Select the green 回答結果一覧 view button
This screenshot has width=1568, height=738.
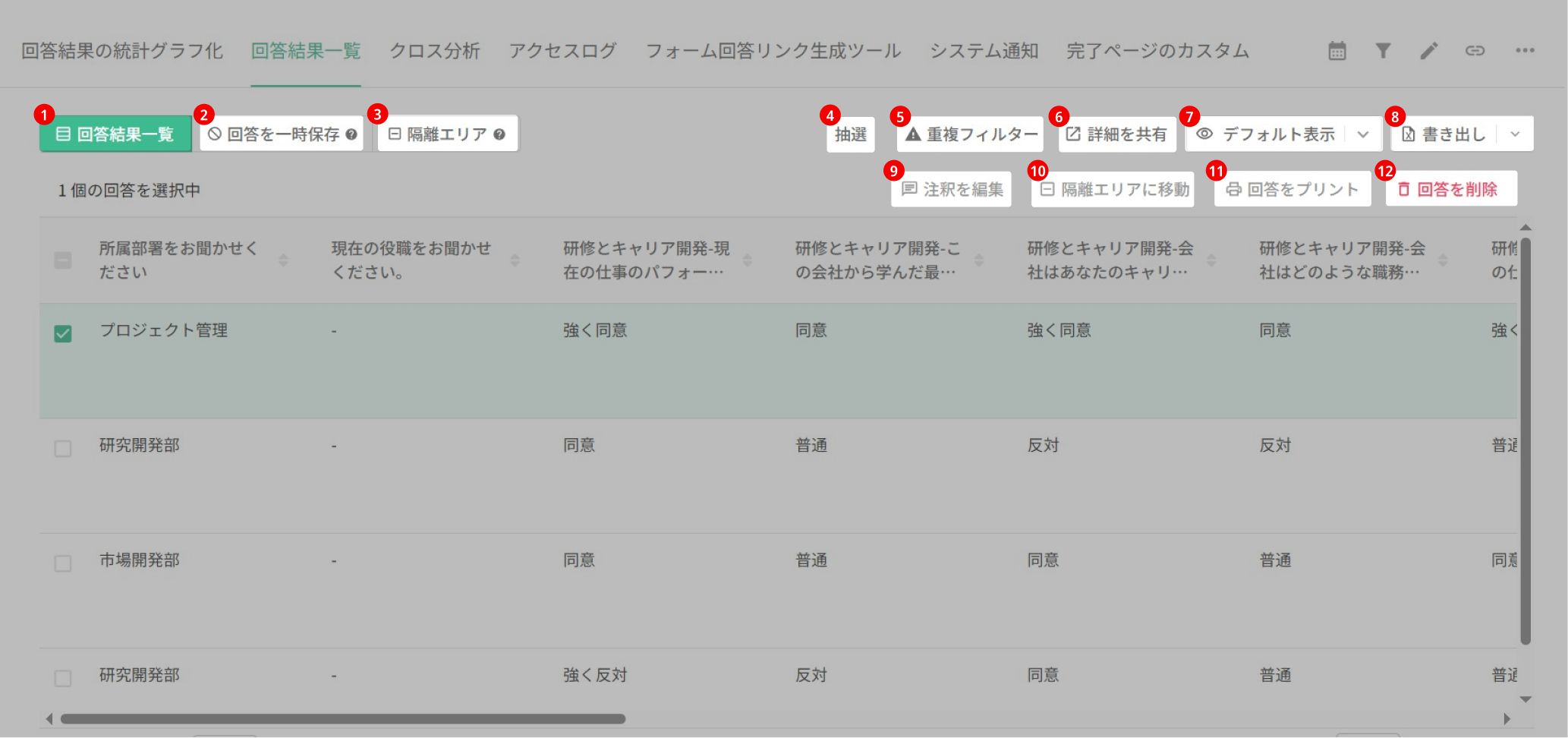click(x=115, y=134)
